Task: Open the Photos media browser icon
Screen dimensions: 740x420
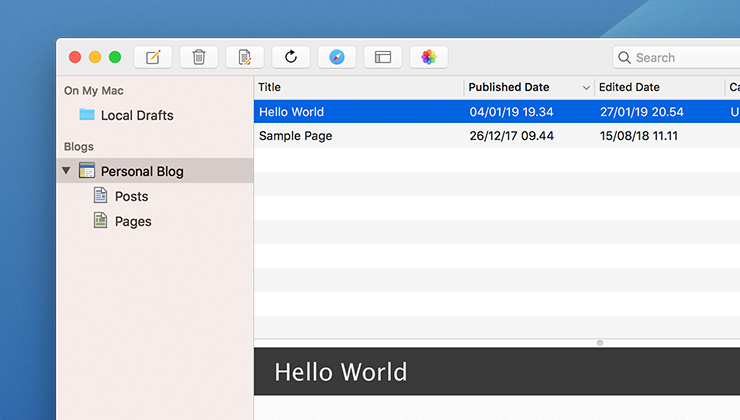Action: 429,57
